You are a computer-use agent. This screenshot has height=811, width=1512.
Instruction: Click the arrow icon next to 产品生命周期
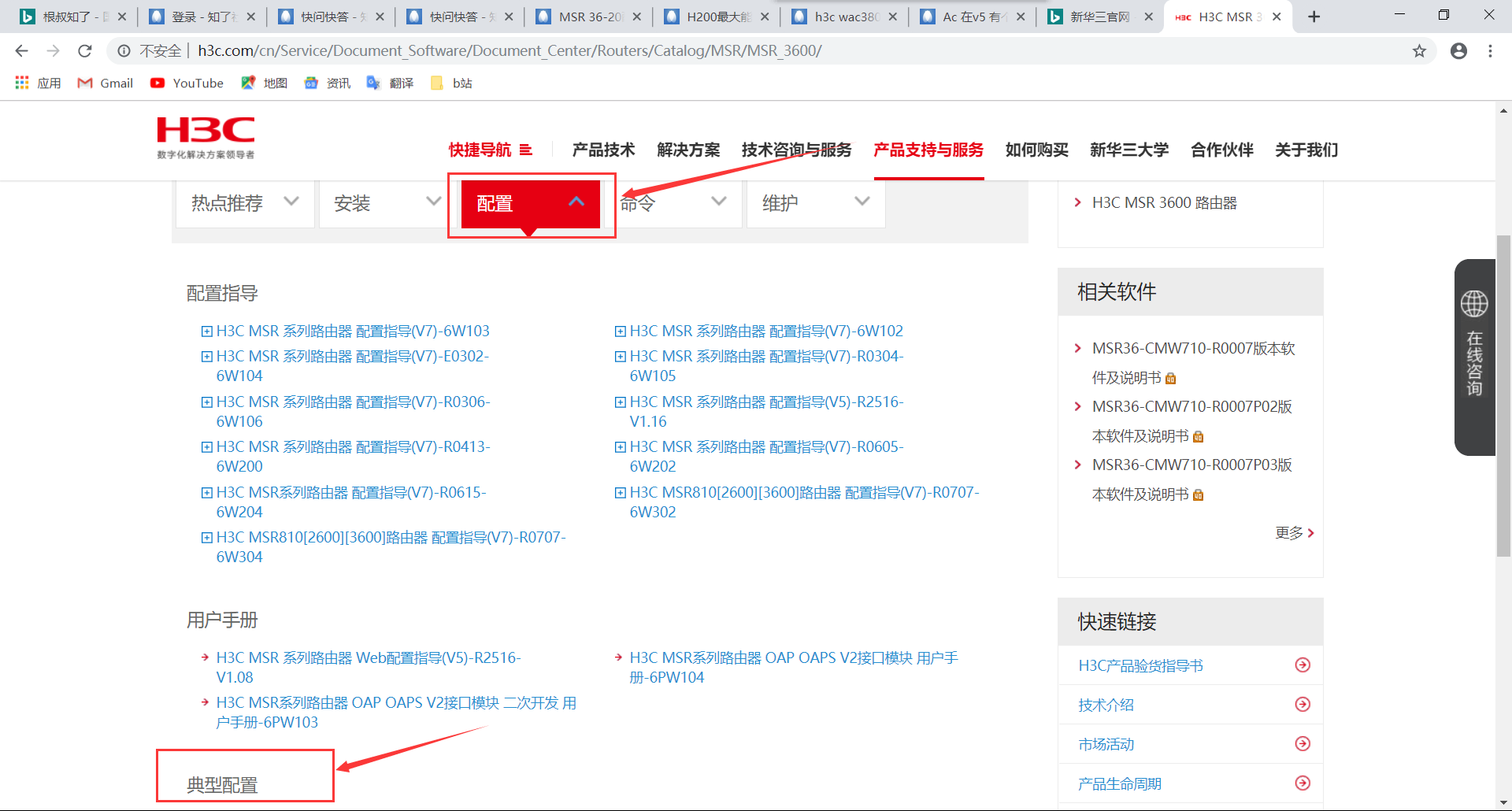pyautogui.click(x=1303, y=783)
